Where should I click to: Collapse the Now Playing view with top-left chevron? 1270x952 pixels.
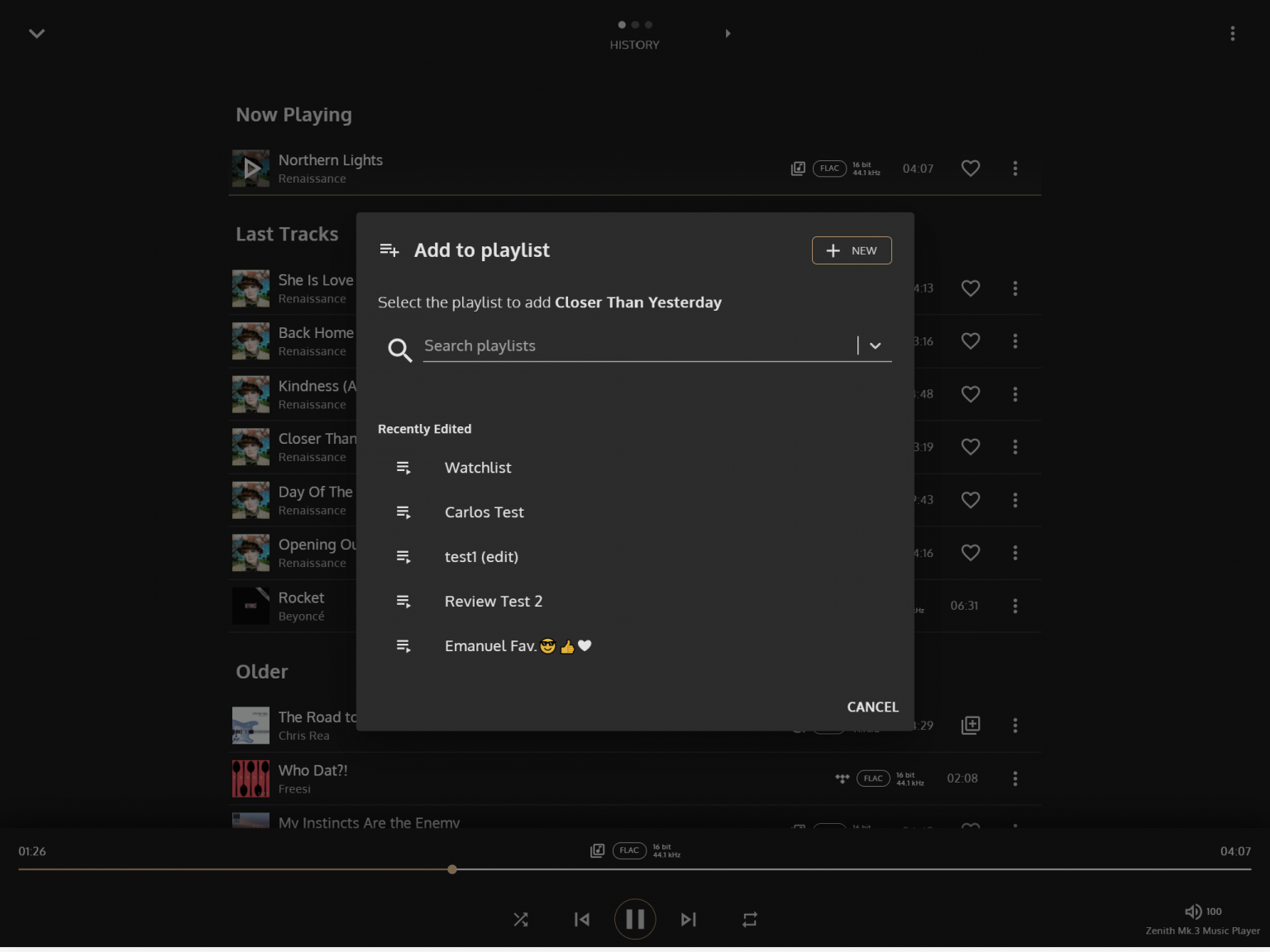pos(36,33)
